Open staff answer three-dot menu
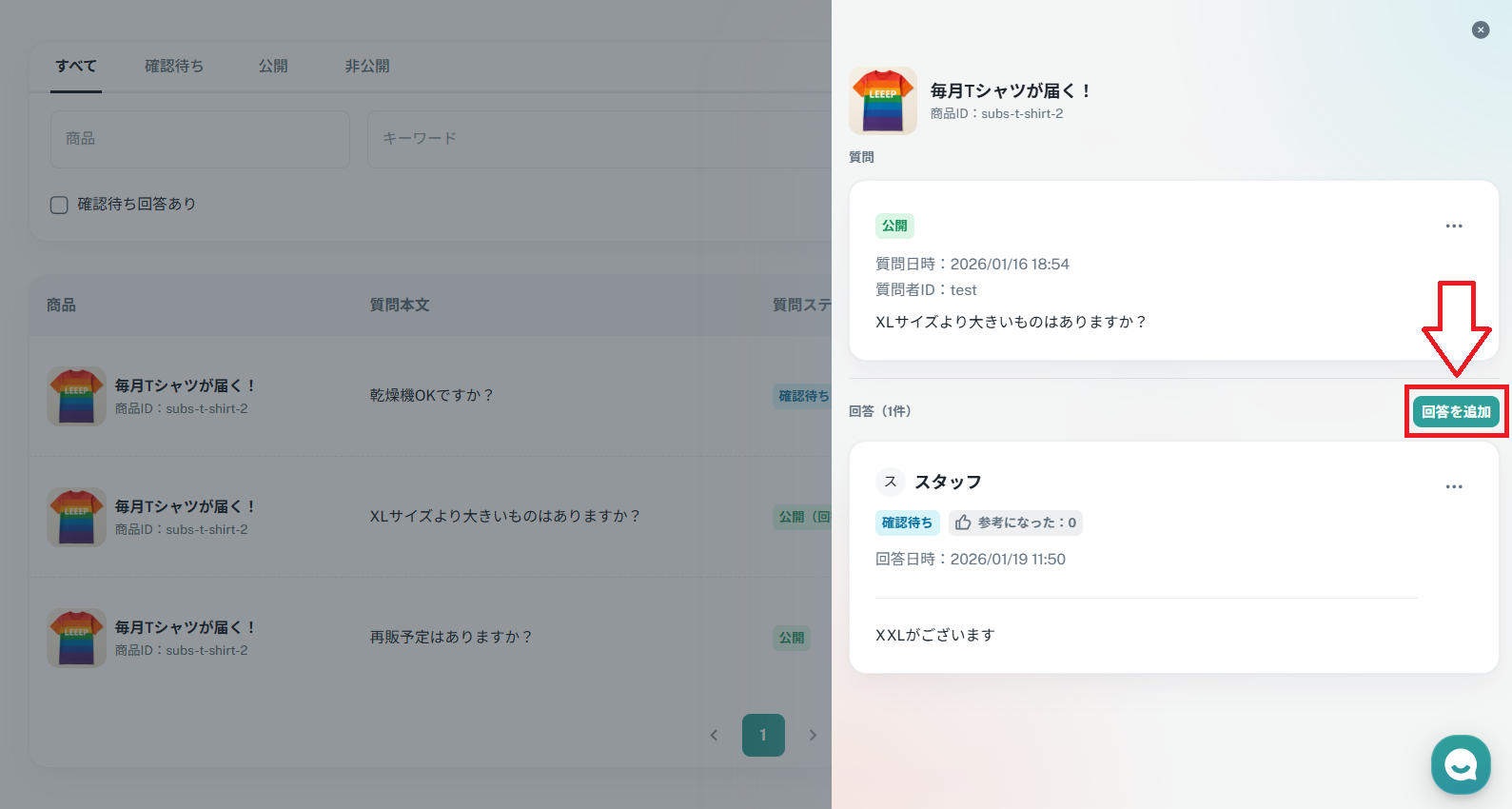Image resolution: width=1512 pixels, height=809 pixels. point(1453,486)
